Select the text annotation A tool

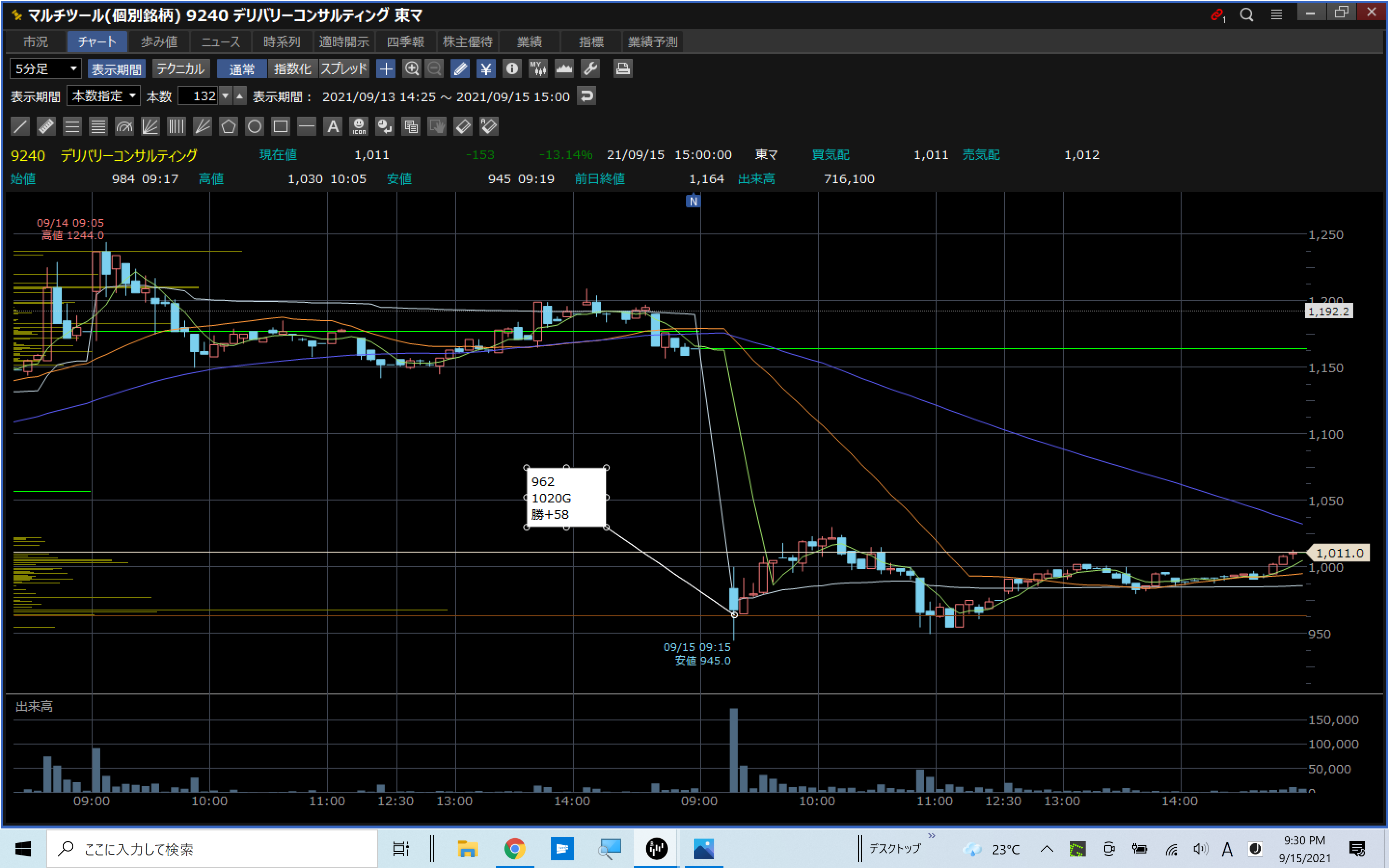(x=333, y=126)
